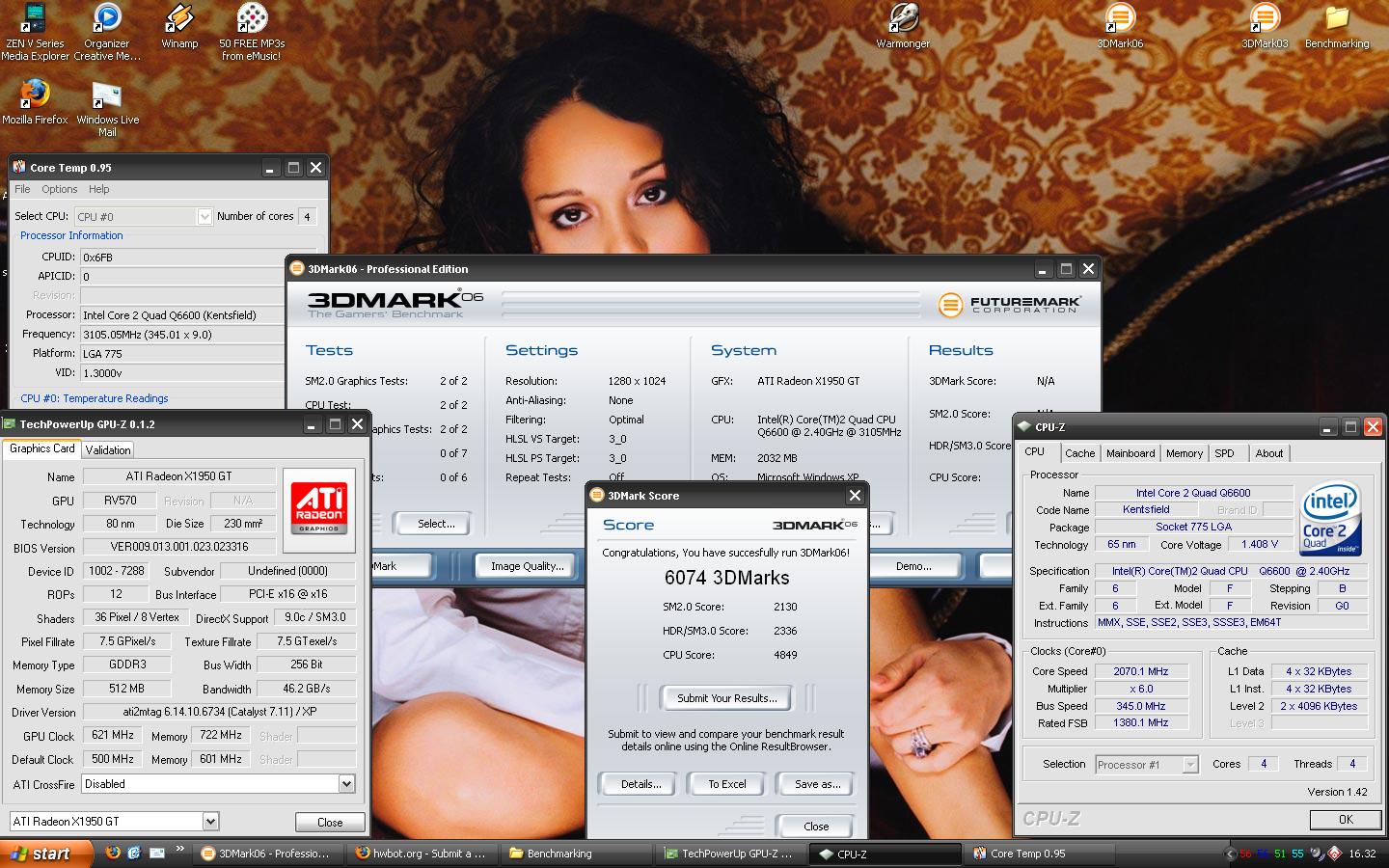The image size is (1389, 868).
Task: Open the graphics card selector dropdown in GPU-Z
Action: coord(211,822)
